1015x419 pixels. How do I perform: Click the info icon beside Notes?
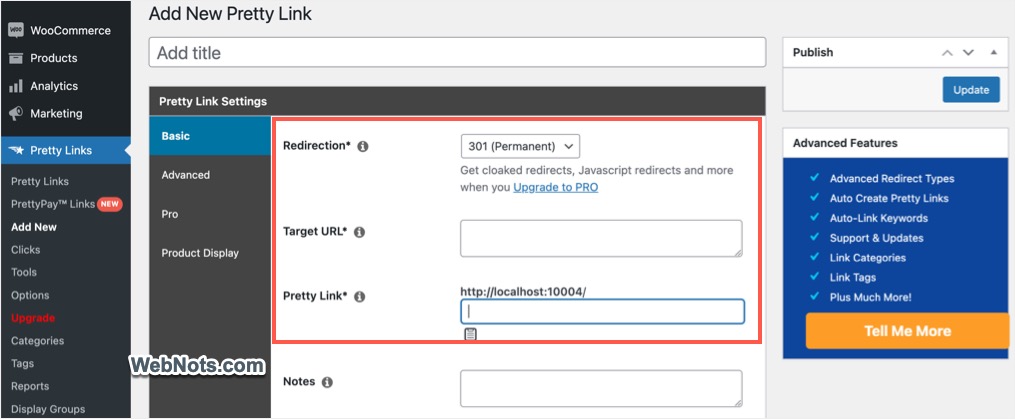pyautogui.click(x=327, y=382)
